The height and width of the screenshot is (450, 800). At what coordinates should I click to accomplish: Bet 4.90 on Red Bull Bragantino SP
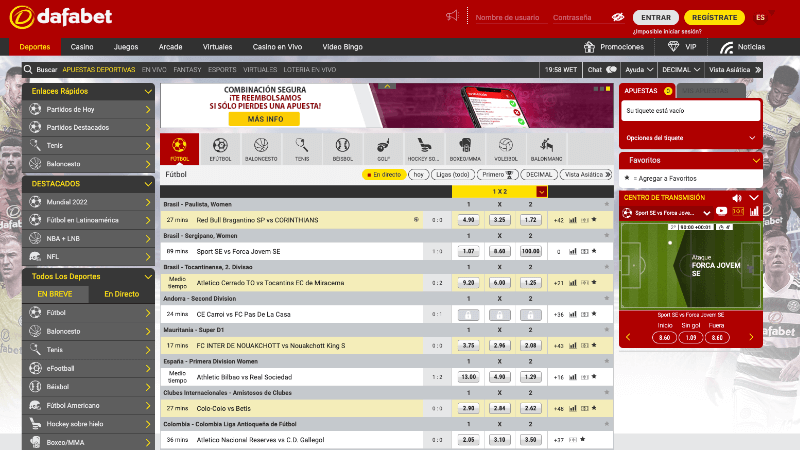(x=468, y=220)
